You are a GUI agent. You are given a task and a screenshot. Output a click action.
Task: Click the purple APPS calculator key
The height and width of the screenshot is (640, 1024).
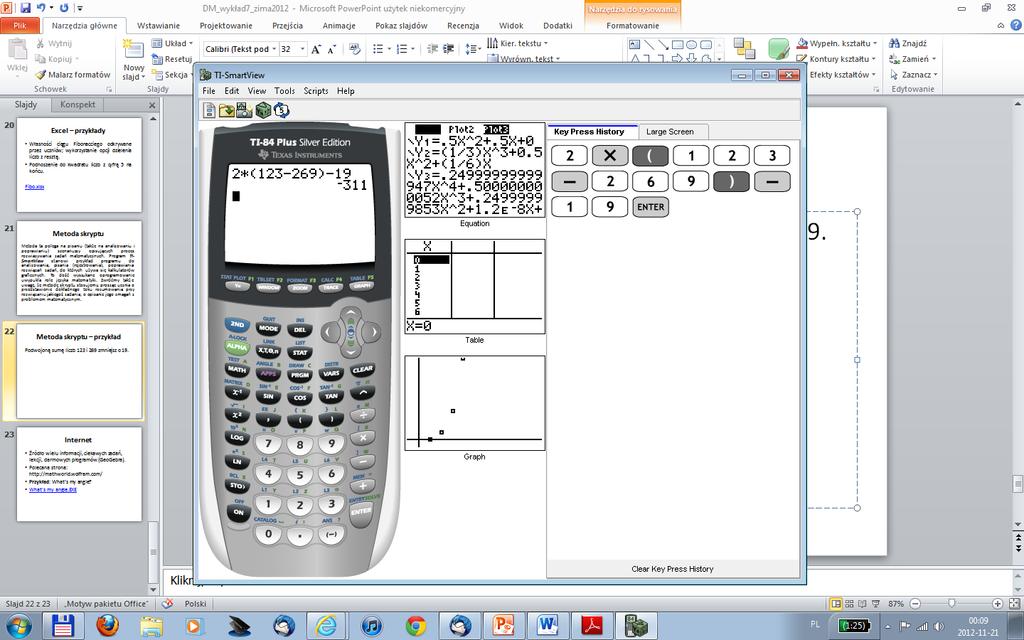click(268, 374)
